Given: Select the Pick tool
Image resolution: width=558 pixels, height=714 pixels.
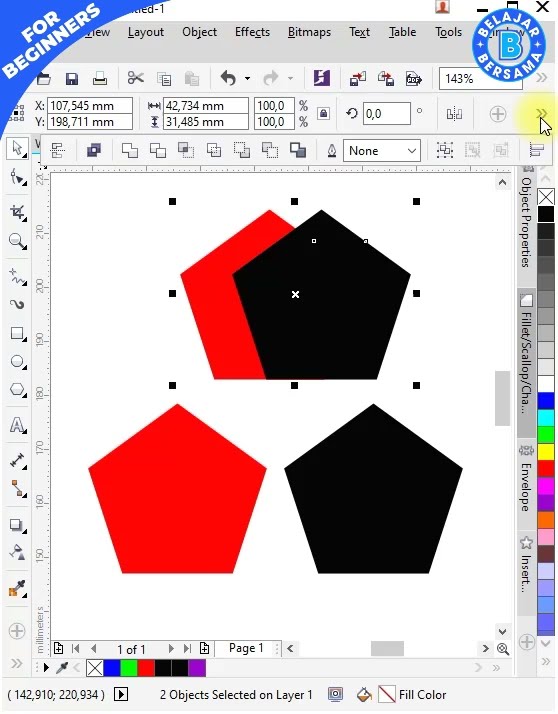Looking at the screenshot, I should (17, 148).
